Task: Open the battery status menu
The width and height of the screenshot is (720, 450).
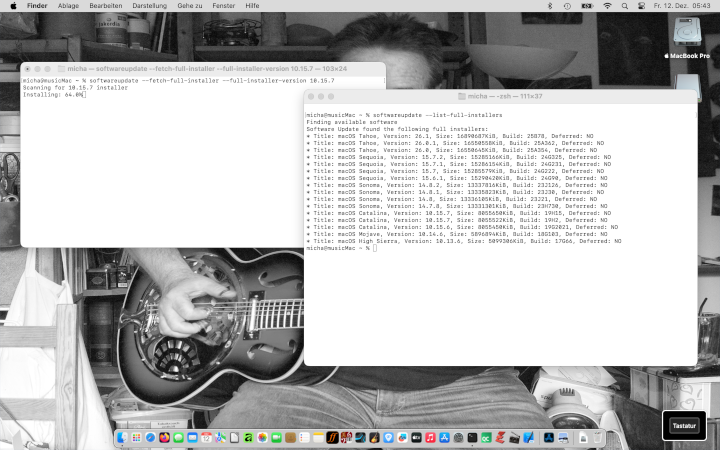Action: tap(586, 6)
